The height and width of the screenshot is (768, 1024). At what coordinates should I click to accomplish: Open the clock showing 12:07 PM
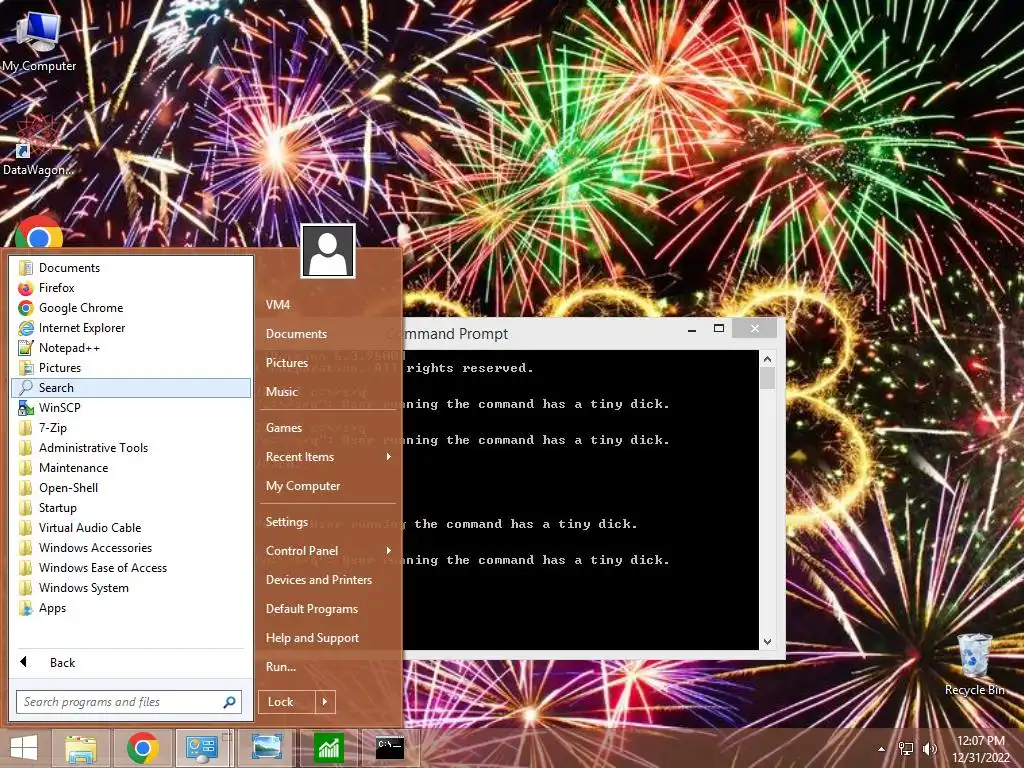(980, 749)
